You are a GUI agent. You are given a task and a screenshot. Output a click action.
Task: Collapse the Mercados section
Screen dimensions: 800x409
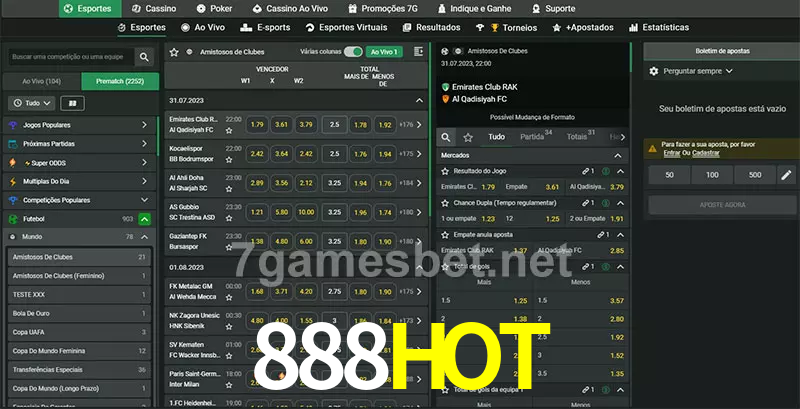pyautogui.click(x=618, y=156)
